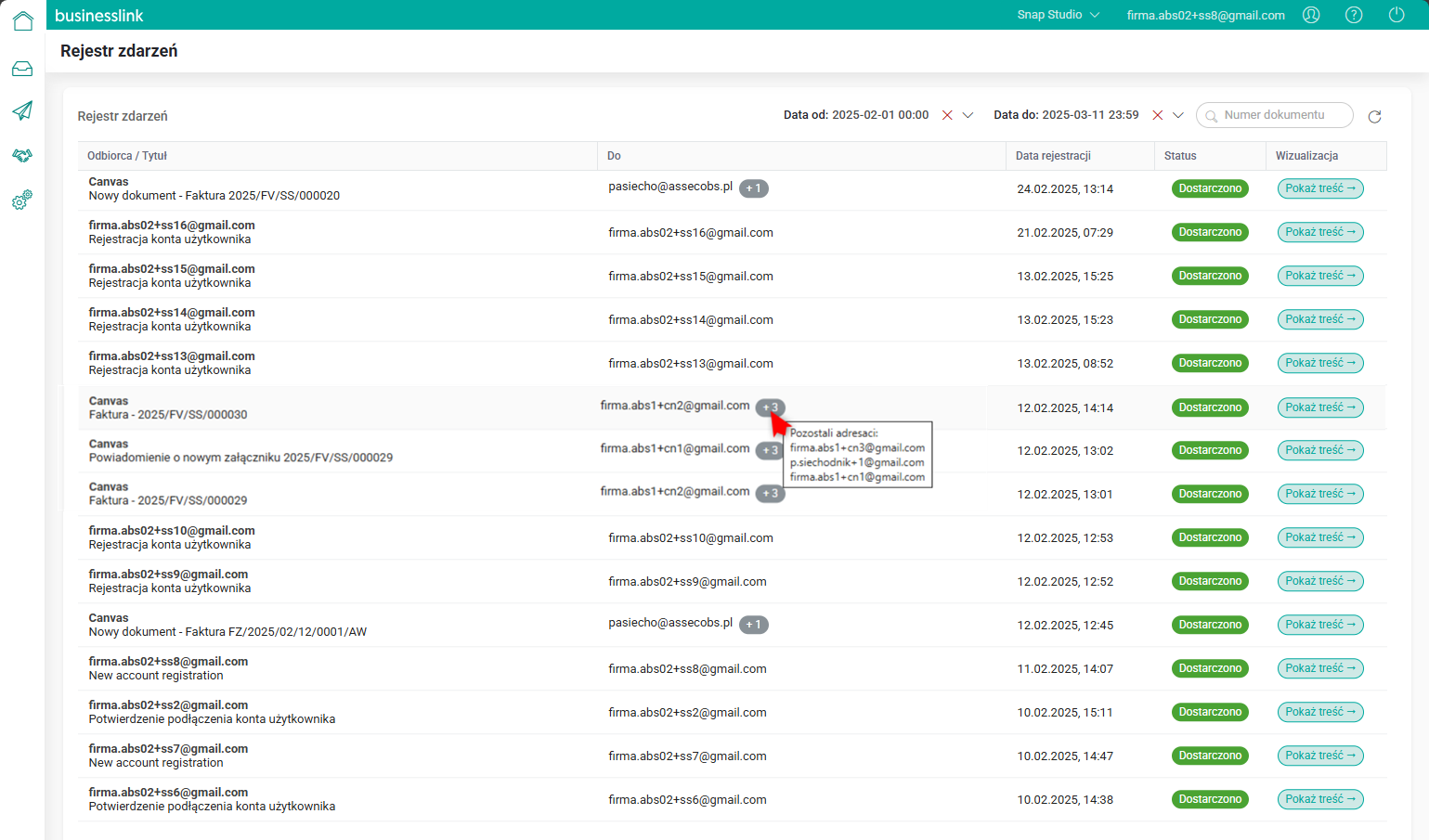This screenshot has height=840, width=1429.
Task: Click Dostarczono status in firma.abs02+ss16 row
Action: 1210,232
